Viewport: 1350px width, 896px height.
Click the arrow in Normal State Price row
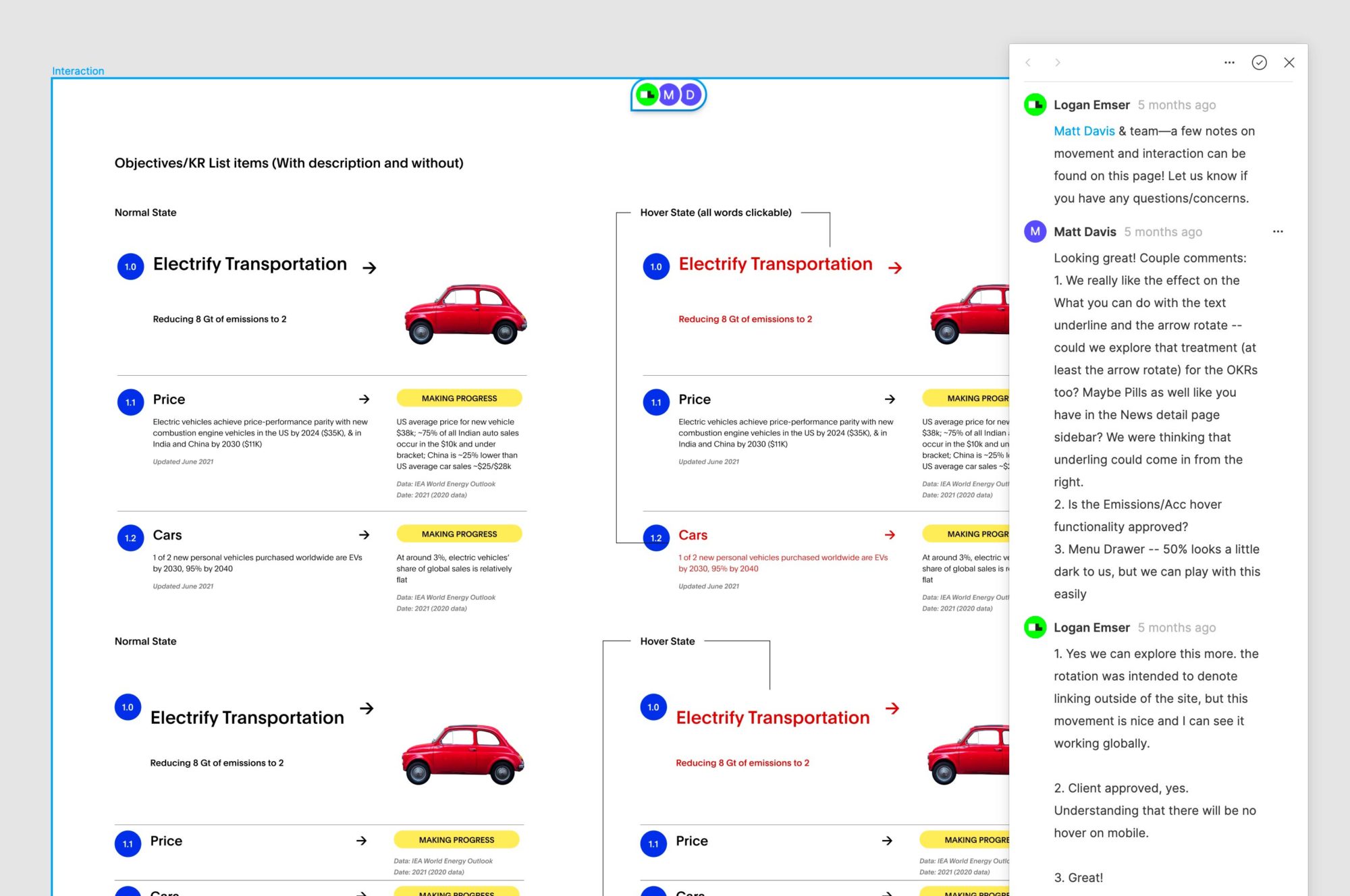click(364, 399)
